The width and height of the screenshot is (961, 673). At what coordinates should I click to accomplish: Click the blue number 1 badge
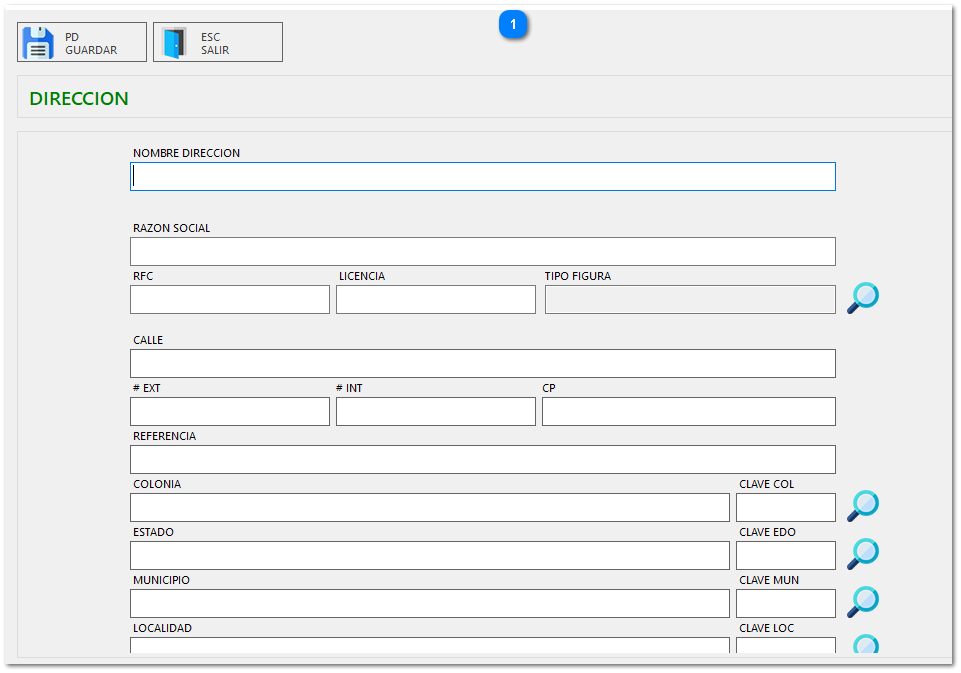513,24
